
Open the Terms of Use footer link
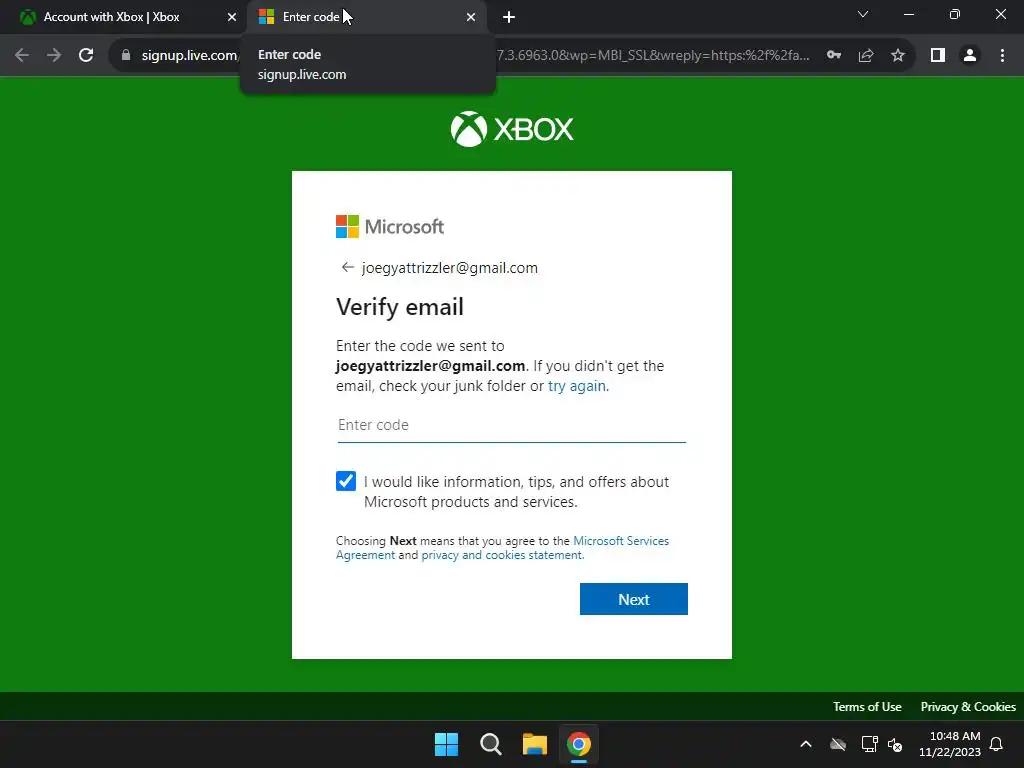867,707
